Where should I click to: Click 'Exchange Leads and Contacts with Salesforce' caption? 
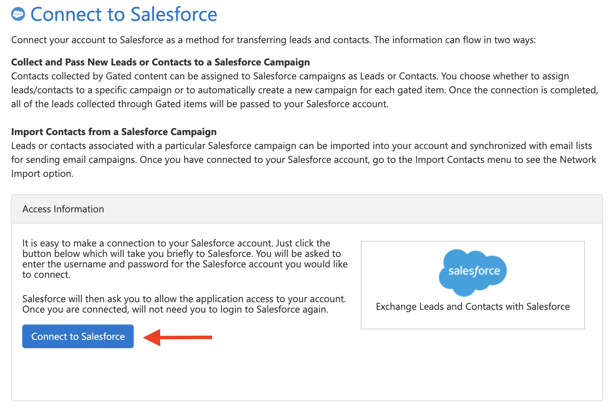coord(473,307)
